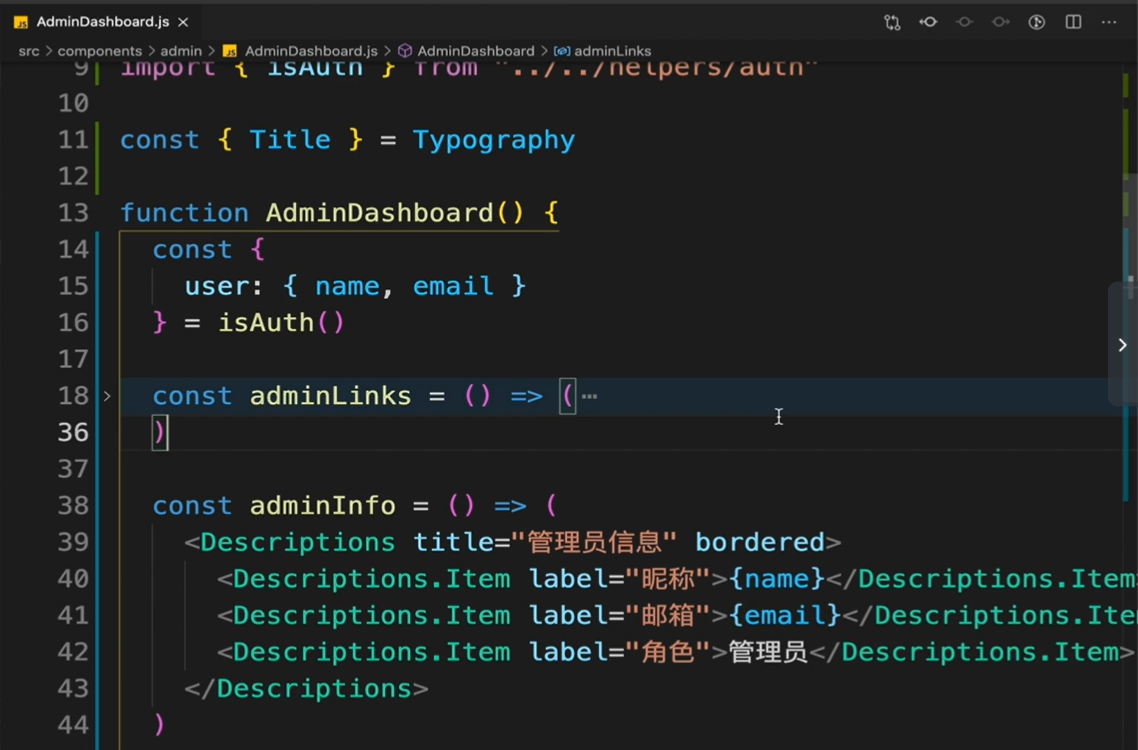The image size is (1138, 750).
Task: Click the JS file icon in breadcrumbs
Action: [230, 51]
